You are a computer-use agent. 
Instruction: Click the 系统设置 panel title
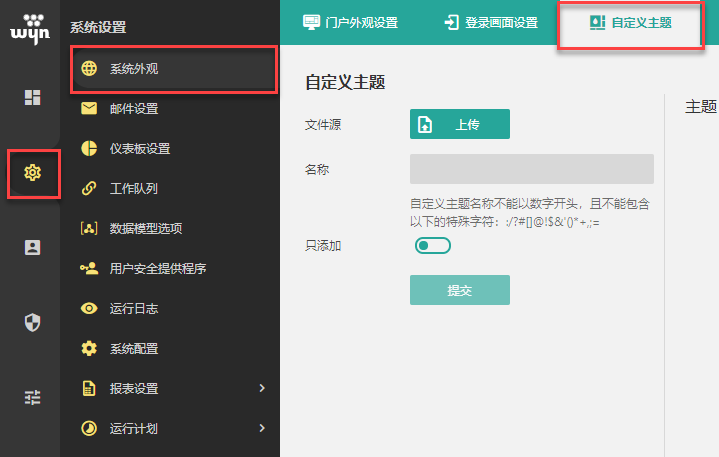[98, 27]
